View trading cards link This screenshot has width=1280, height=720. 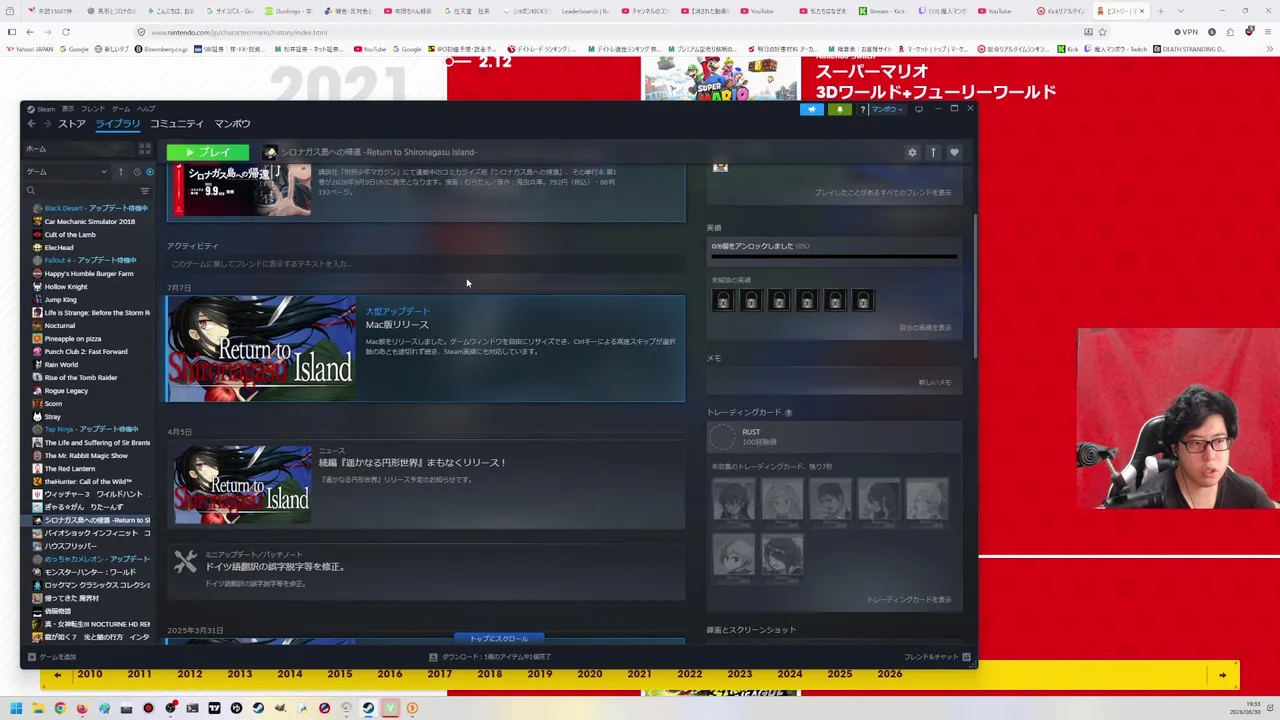[909, 600]
